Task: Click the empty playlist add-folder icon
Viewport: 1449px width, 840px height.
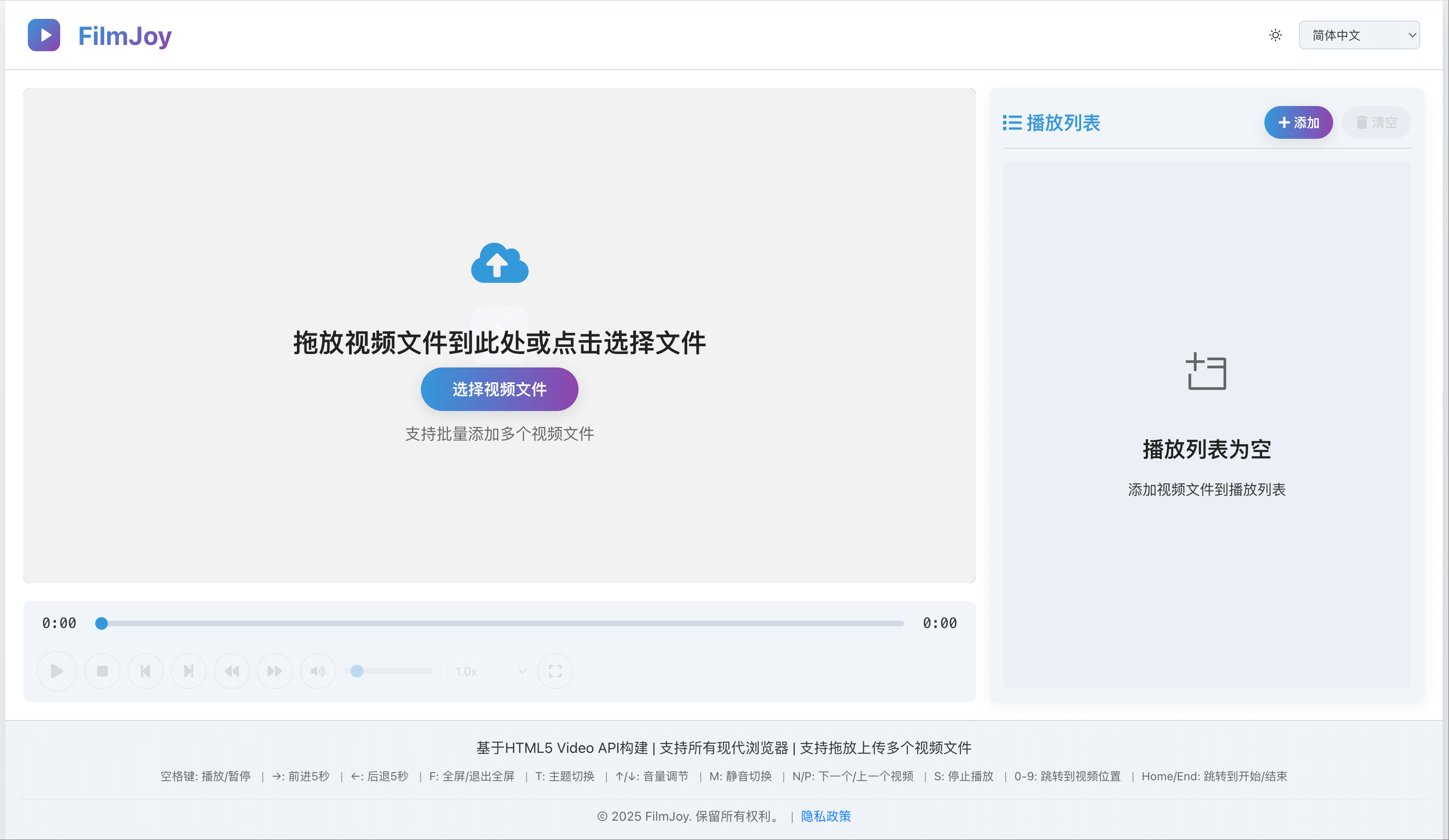Action: 1206,371
